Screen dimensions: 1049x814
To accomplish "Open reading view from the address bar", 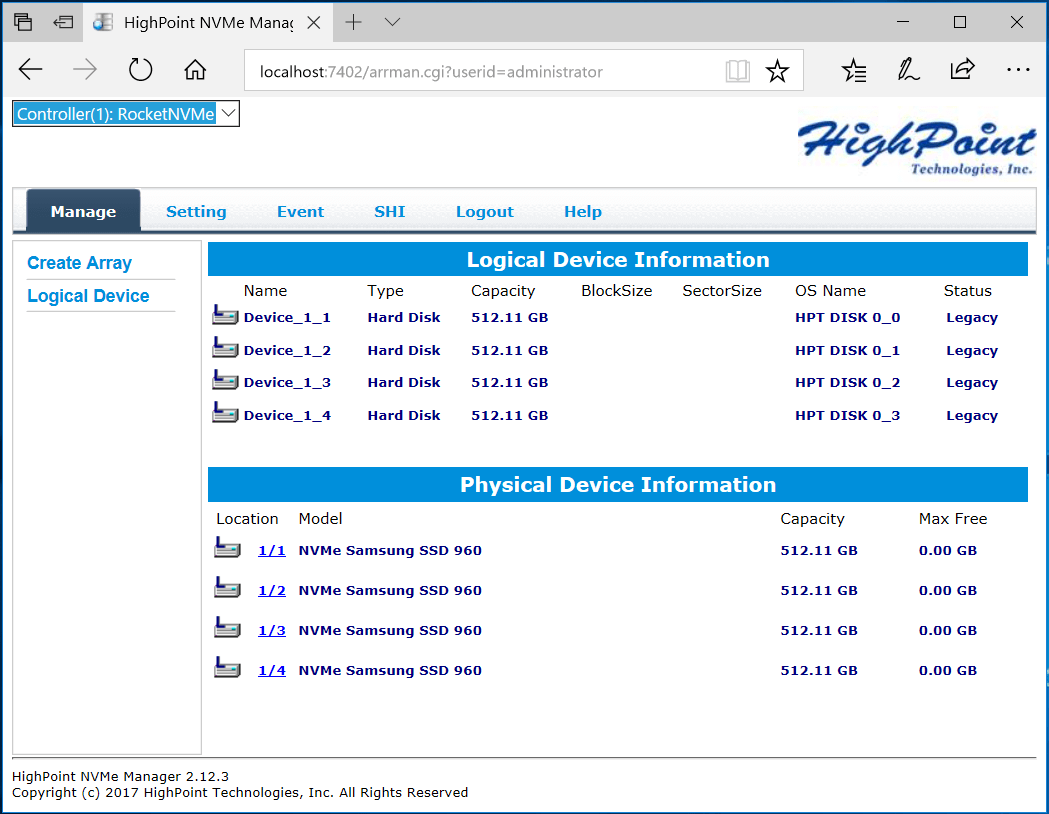I will pyautogui.click(x=737, y=71).
